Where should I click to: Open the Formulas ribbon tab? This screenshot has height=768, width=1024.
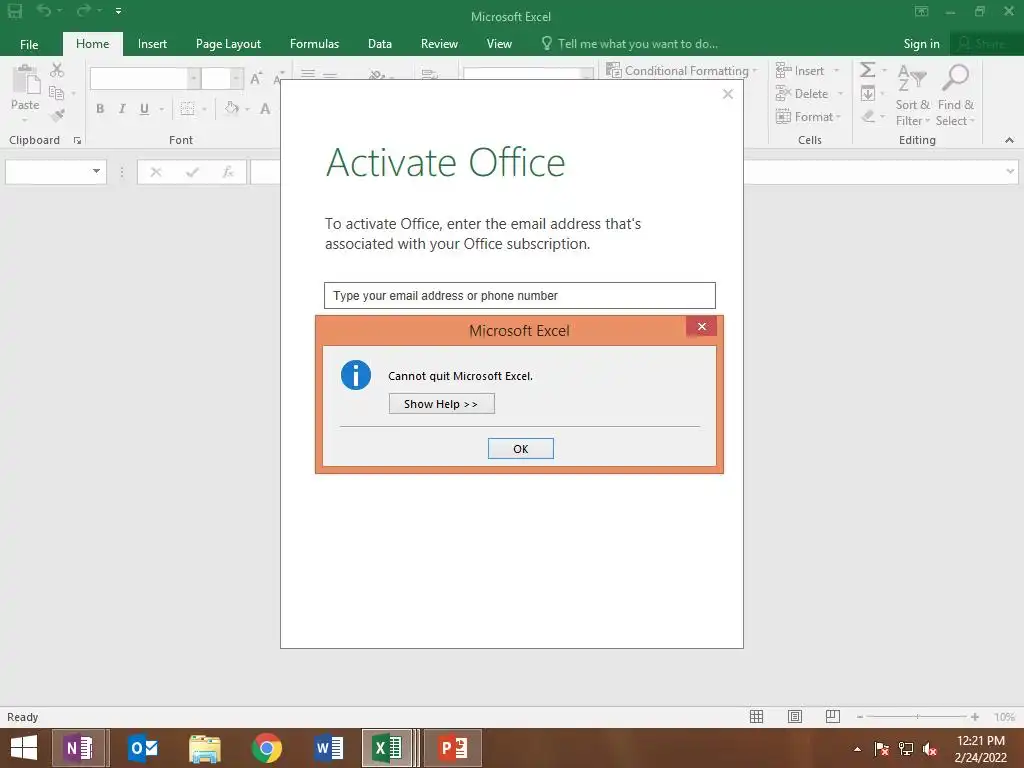[314, 44]
